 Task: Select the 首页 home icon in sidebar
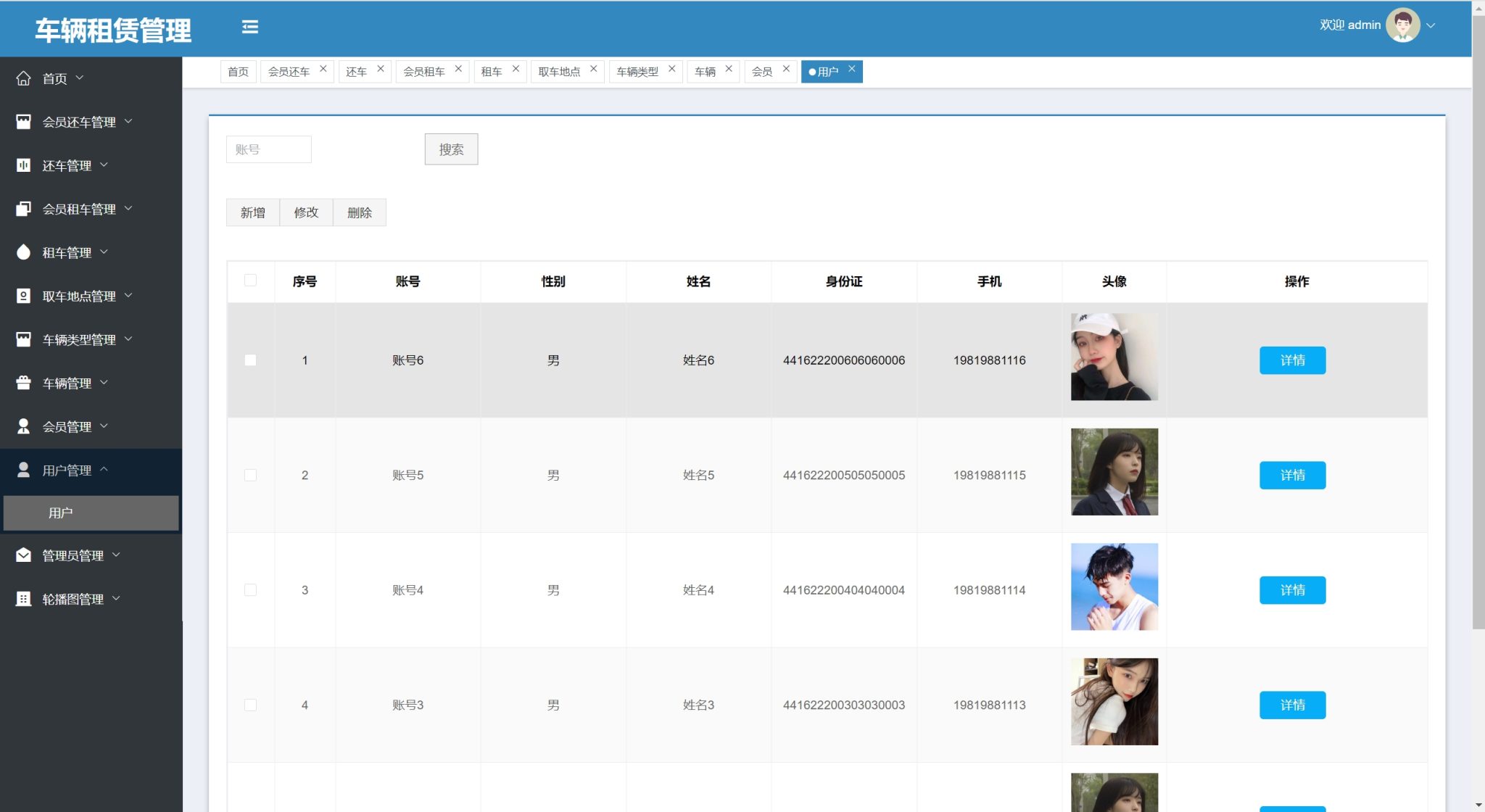(x=24, y=78)
